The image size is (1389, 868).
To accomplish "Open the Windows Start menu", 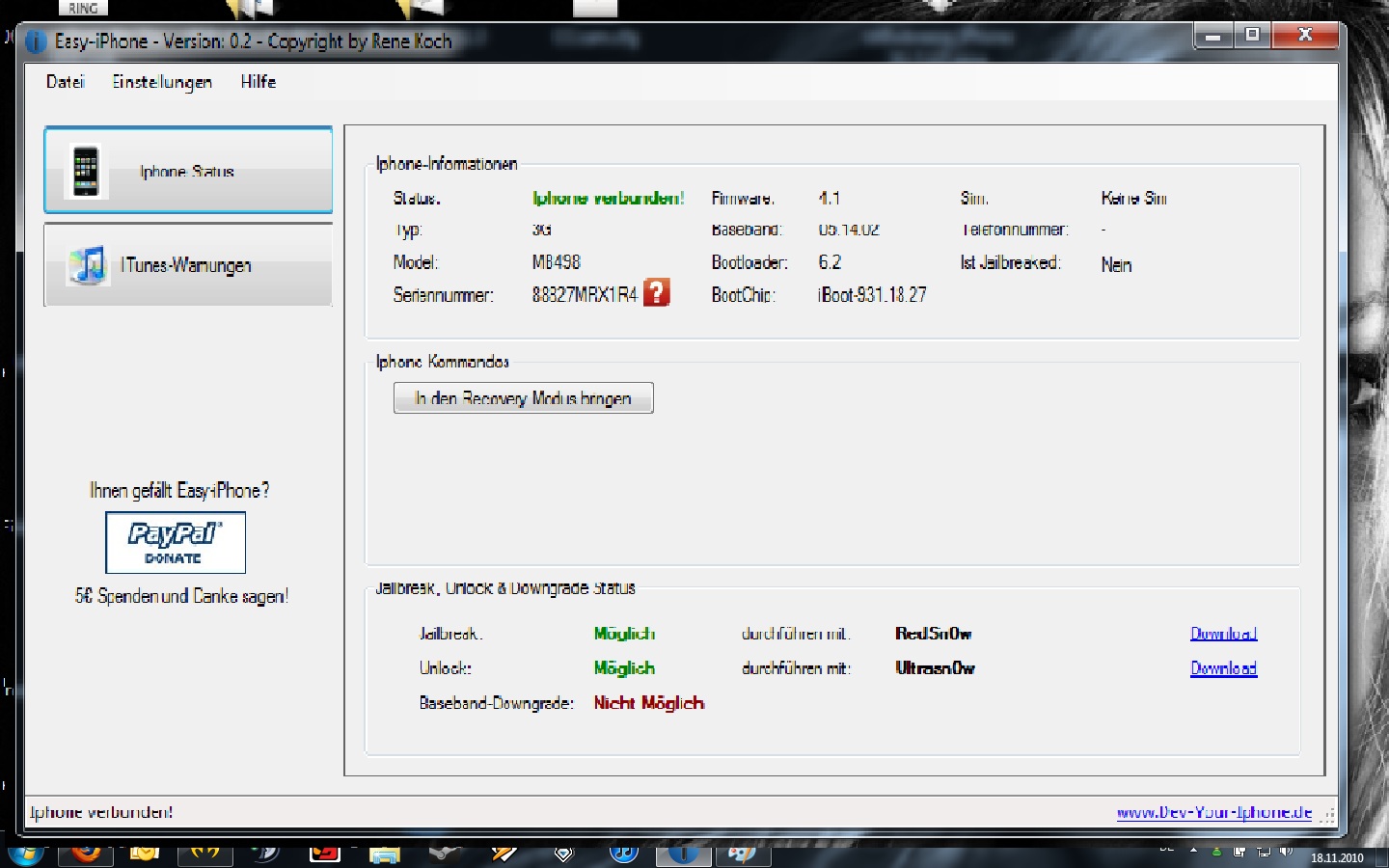I will tap(25, 855).
